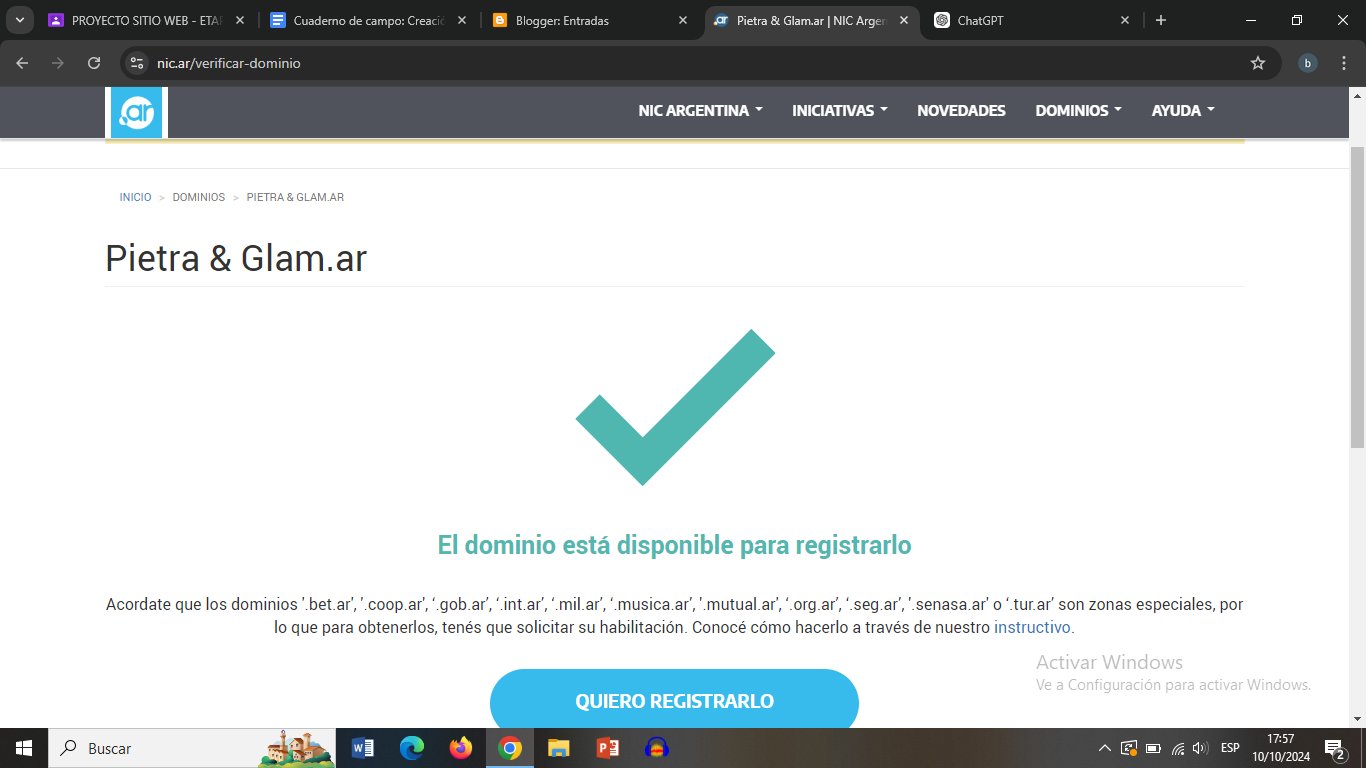Close the ChatGPT tab
The height and width of the screenshot is (768, 1366).
(x=1125, y=20)
